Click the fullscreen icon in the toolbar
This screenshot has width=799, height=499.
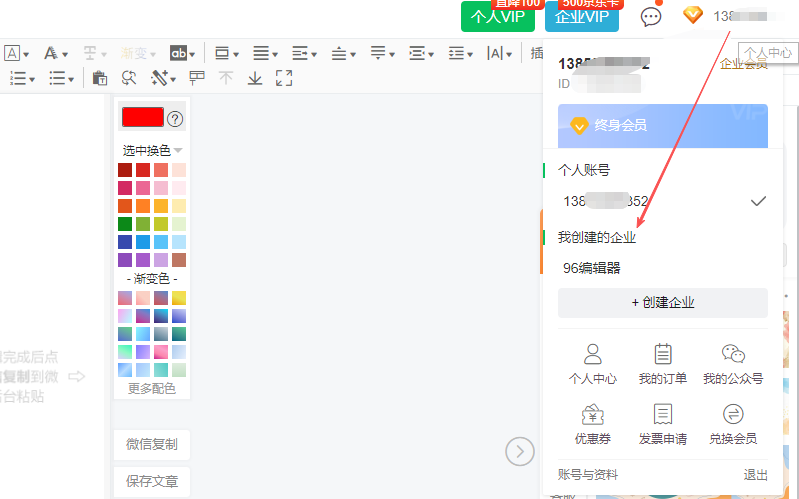(283, 78)
